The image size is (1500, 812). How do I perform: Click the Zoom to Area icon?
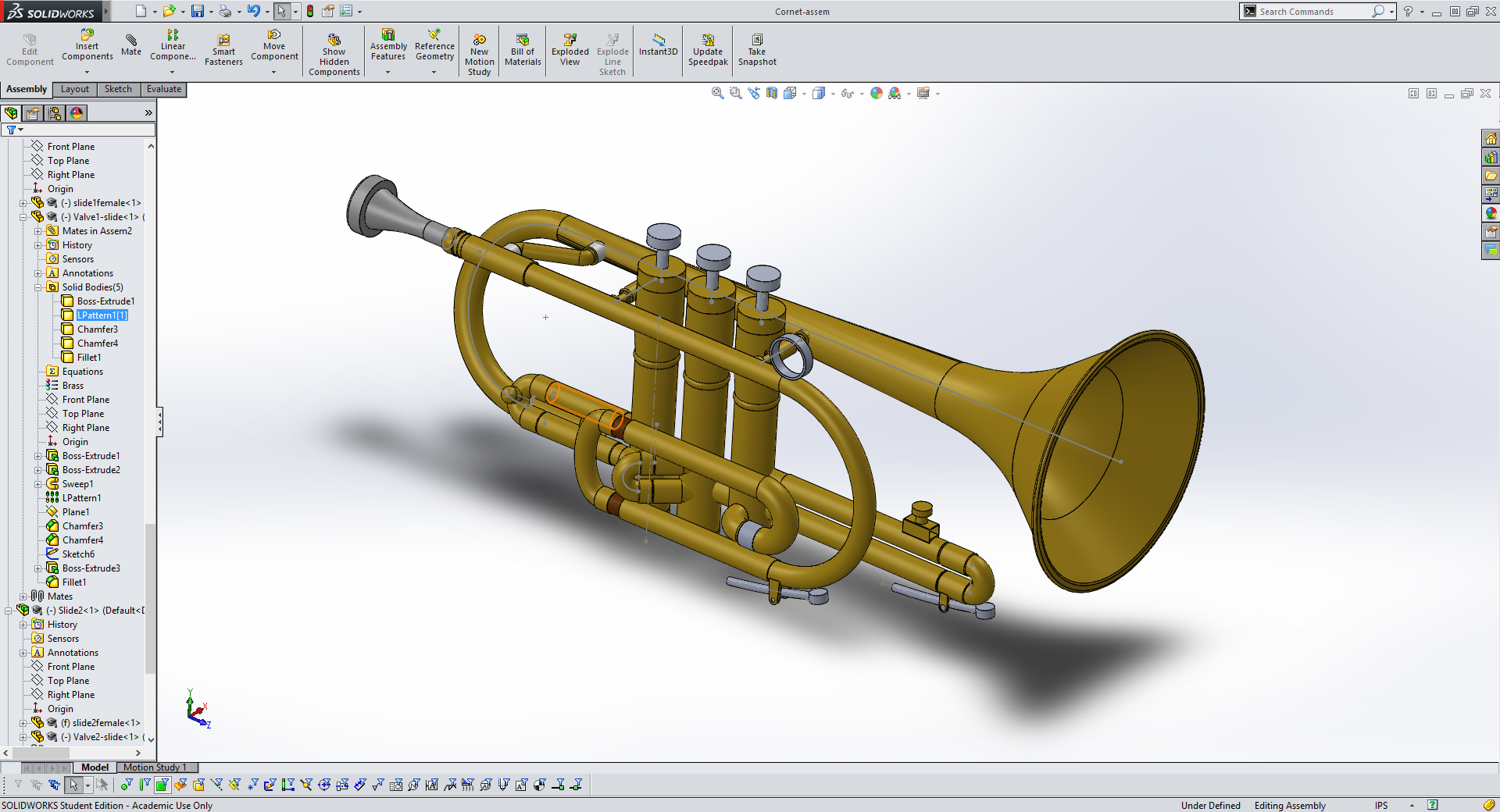click(x=735, y=93)
